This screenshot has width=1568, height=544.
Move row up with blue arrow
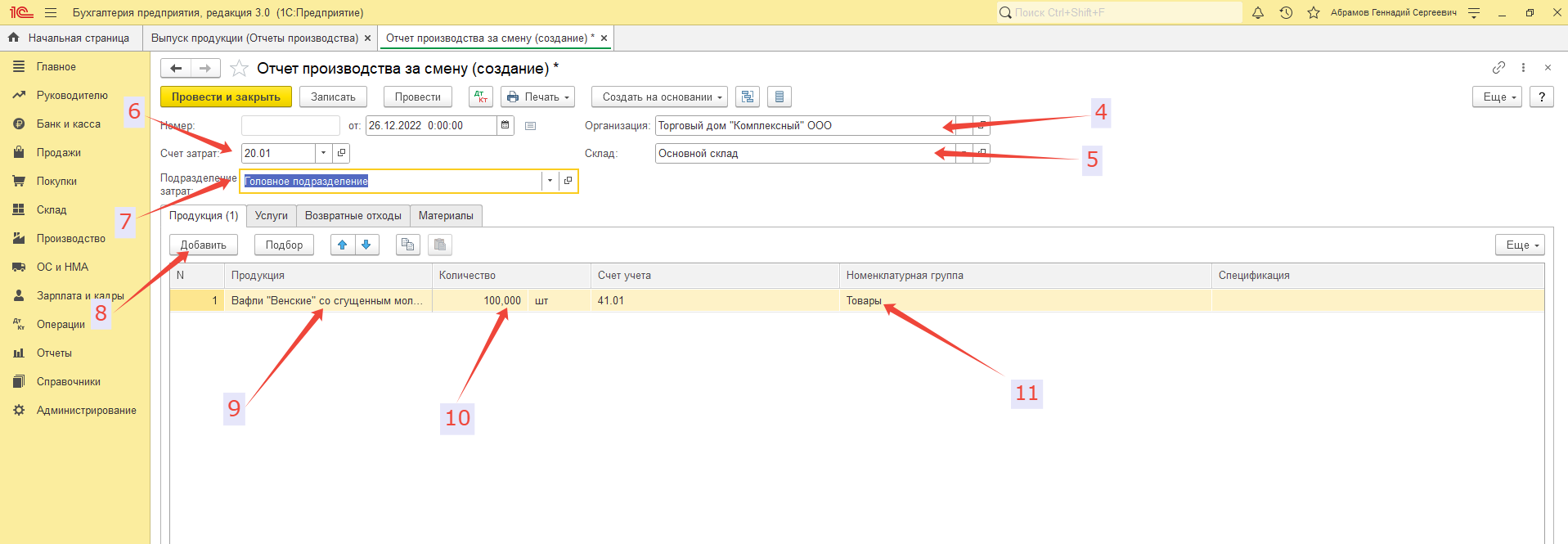343,245
